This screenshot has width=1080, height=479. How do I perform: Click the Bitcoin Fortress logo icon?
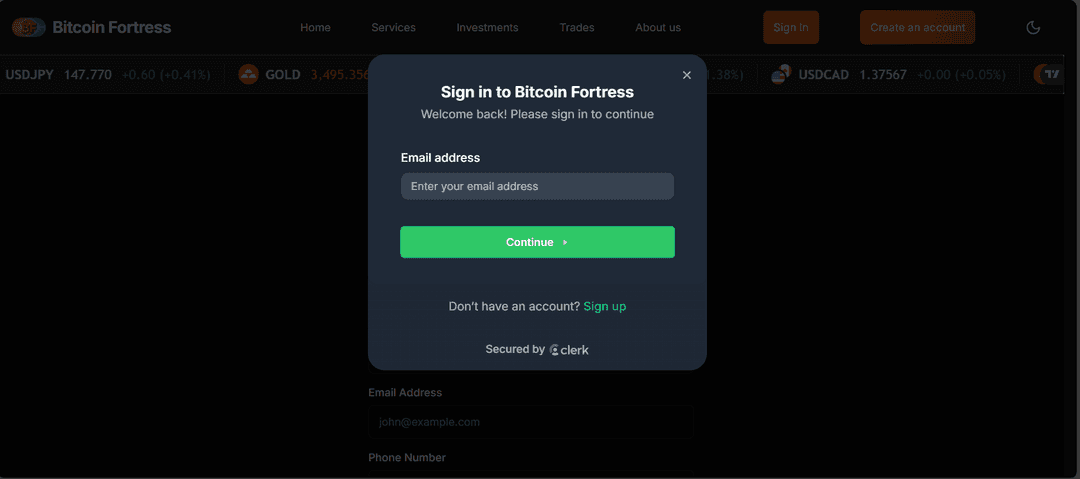coord(28,27)
